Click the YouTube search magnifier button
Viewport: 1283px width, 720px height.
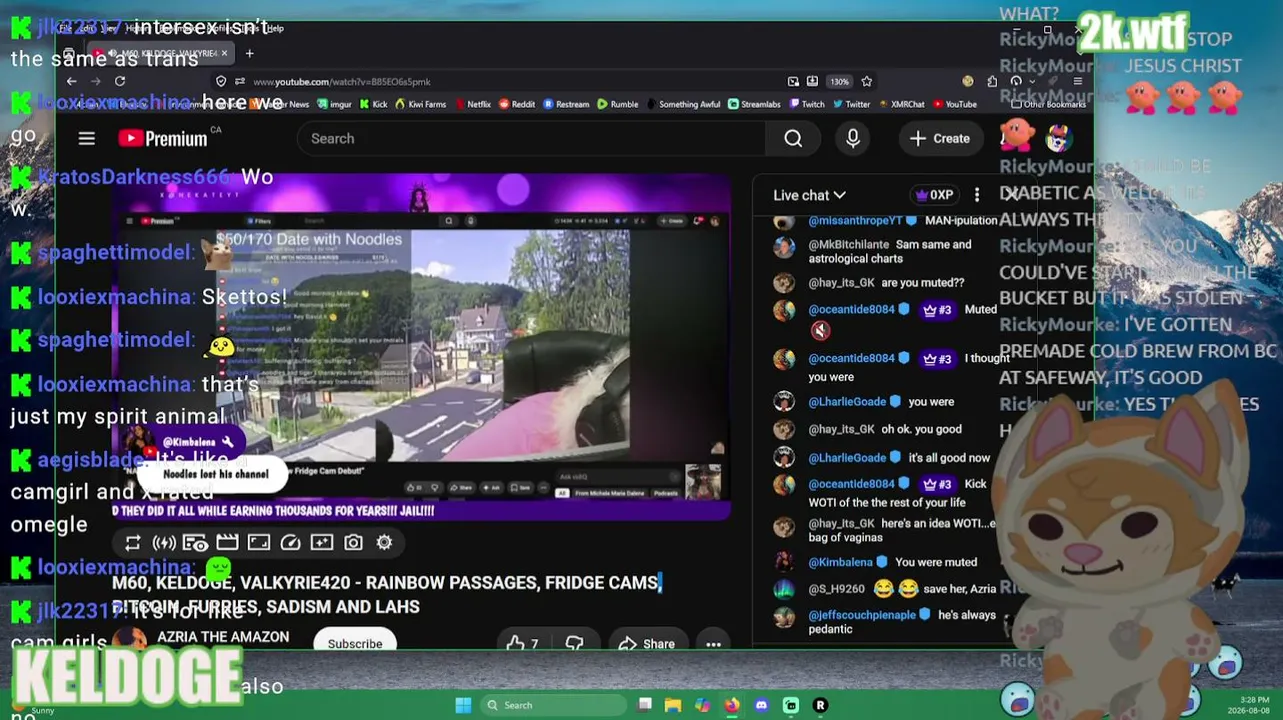tap(793, 139)
